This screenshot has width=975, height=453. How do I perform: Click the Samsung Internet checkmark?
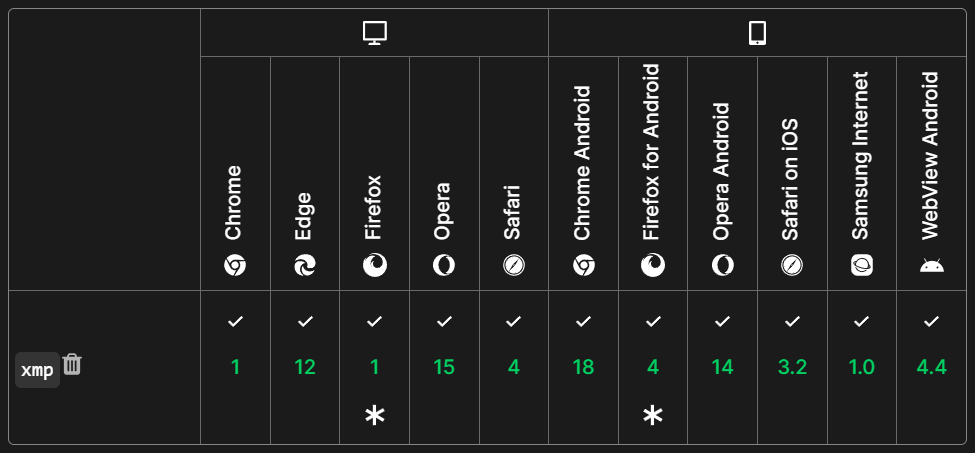tap(861, 322)
